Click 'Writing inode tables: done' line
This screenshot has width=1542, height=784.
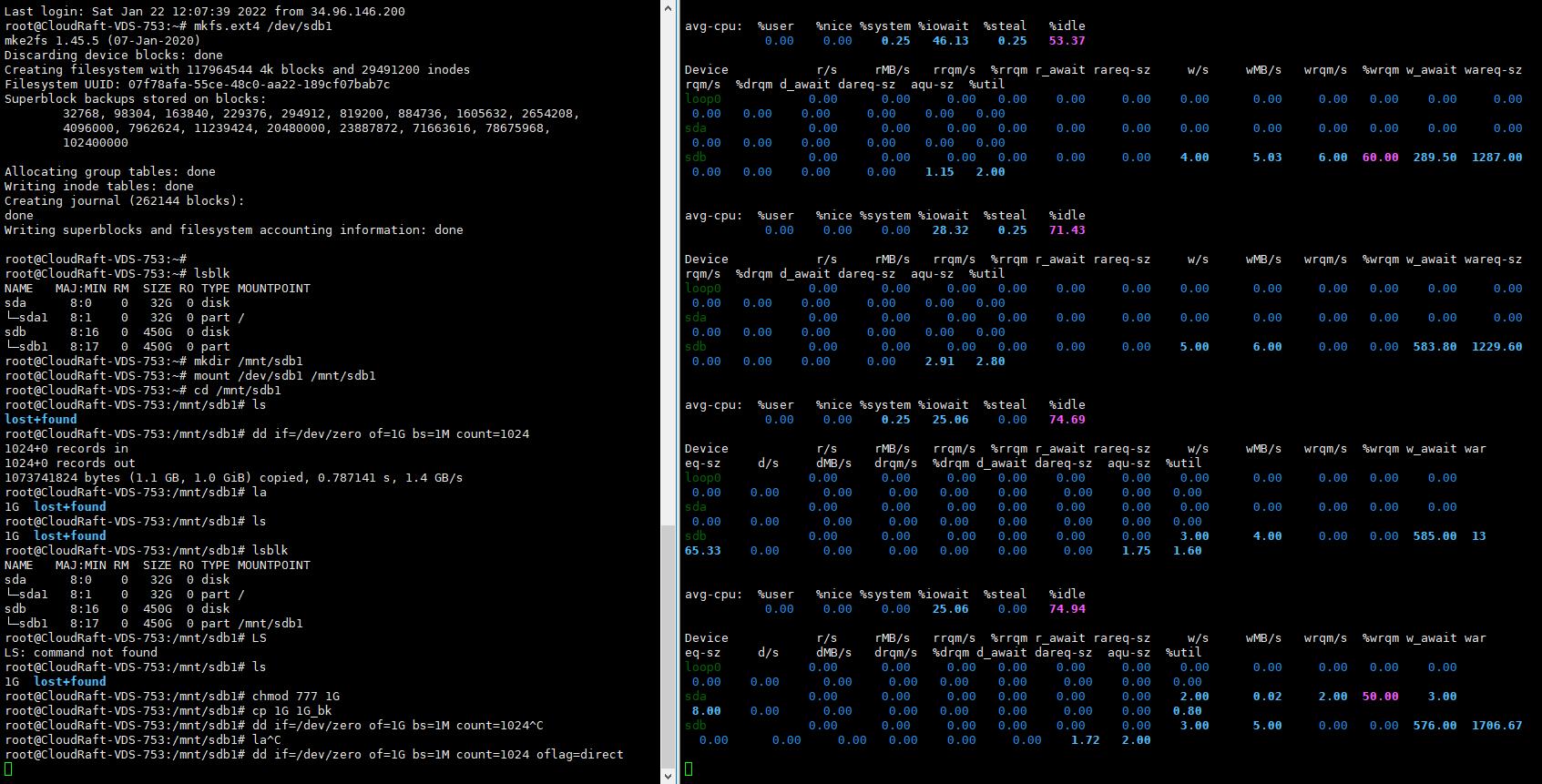pos(99,187)
